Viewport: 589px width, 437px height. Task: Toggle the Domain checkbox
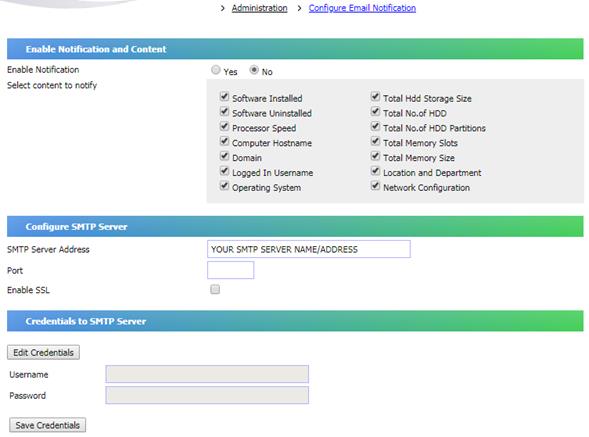point(224,156)
